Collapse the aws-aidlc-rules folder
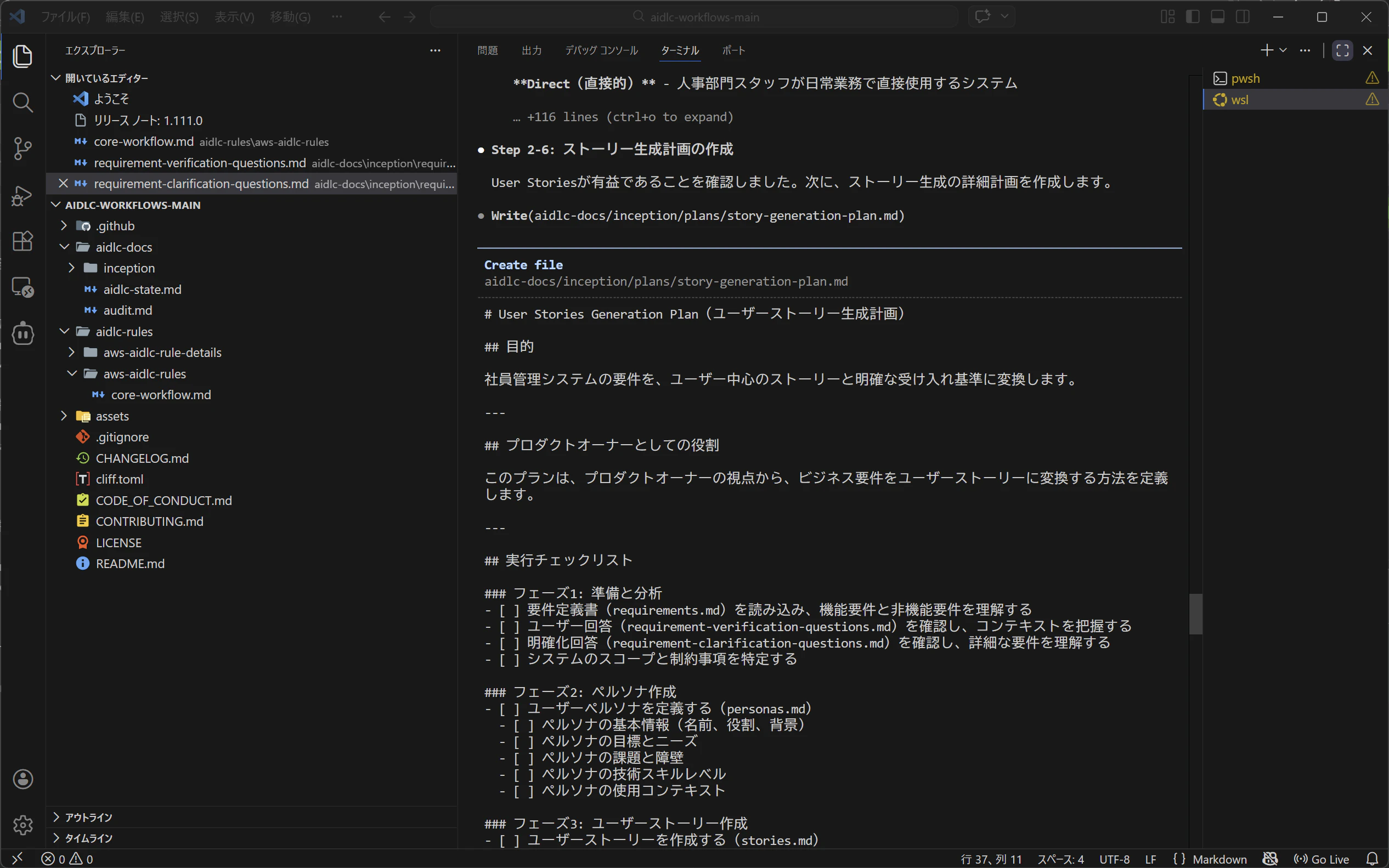1389x868 pixels. pyautogui.click(x=251, y=374)
